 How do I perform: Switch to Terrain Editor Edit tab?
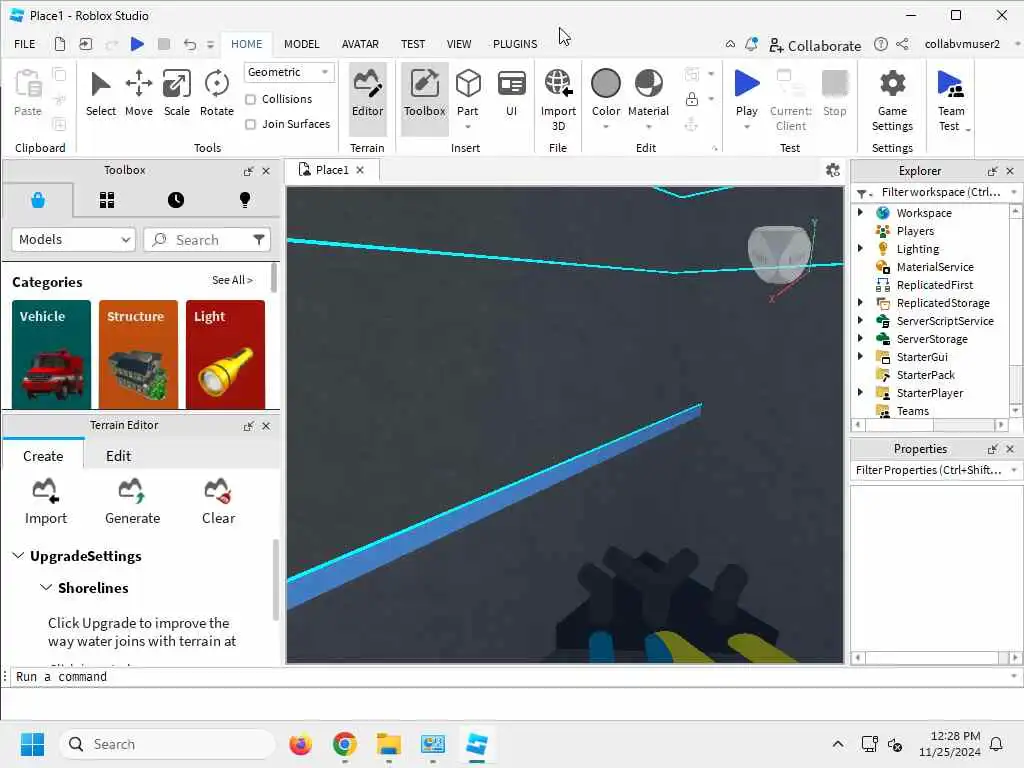tap(118, 456)
